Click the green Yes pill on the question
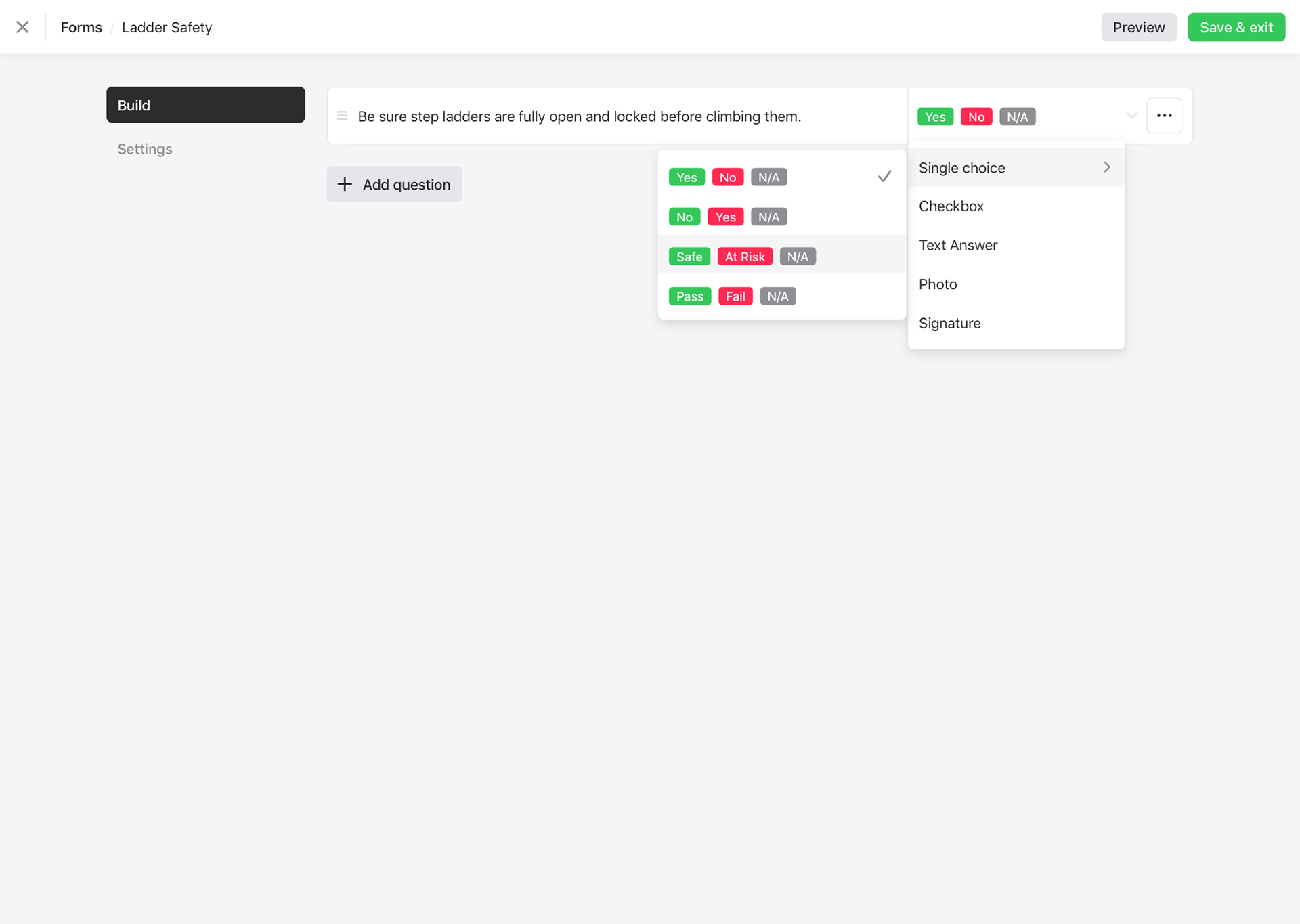The image size is (1300, 924). coord(935,116)
